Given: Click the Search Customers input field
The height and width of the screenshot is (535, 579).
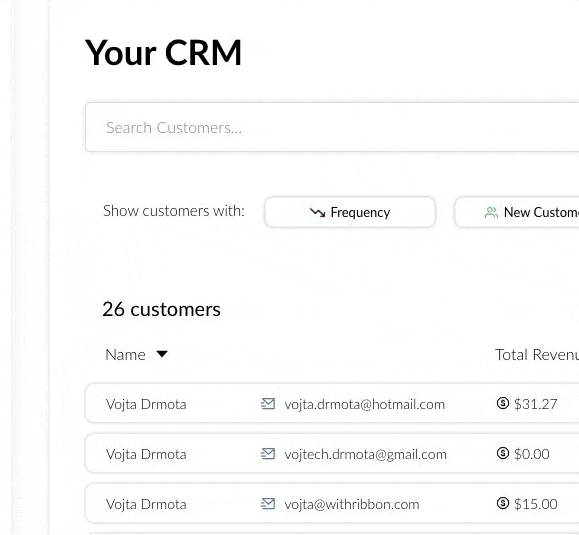Looking at the screenshot, I should 332,127.
